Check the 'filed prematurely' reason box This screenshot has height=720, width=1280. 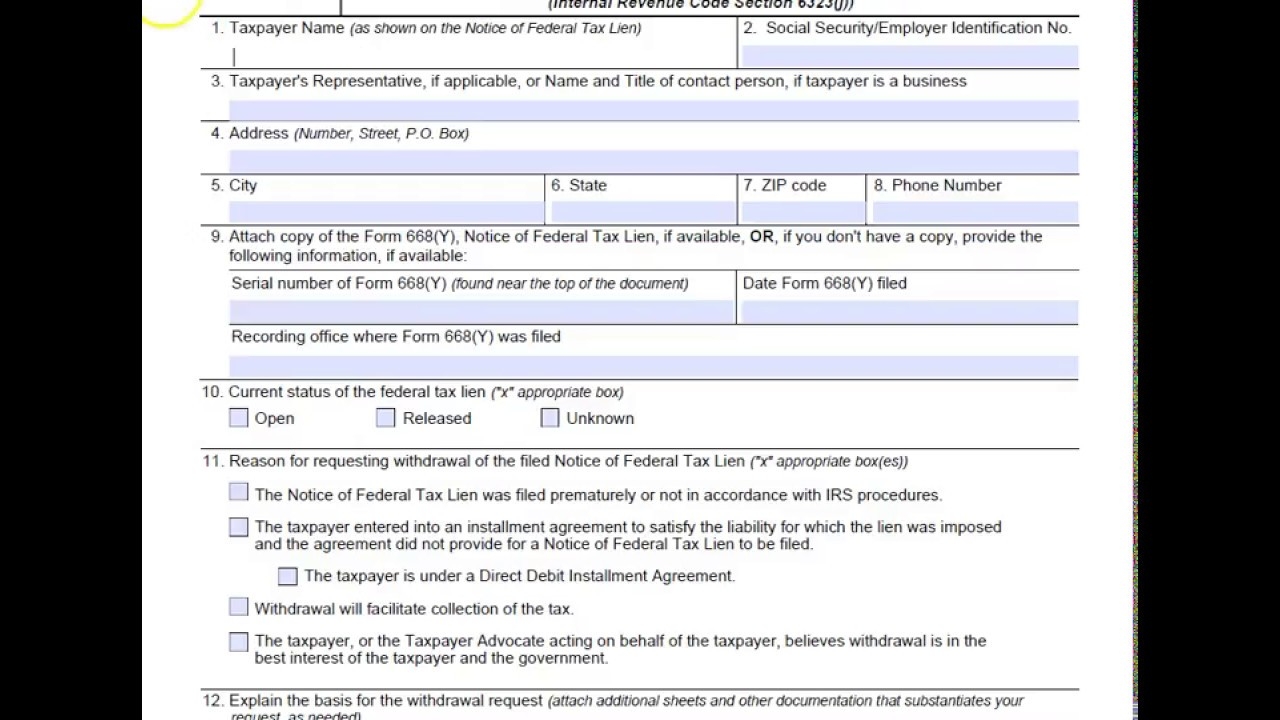[238, 492]
